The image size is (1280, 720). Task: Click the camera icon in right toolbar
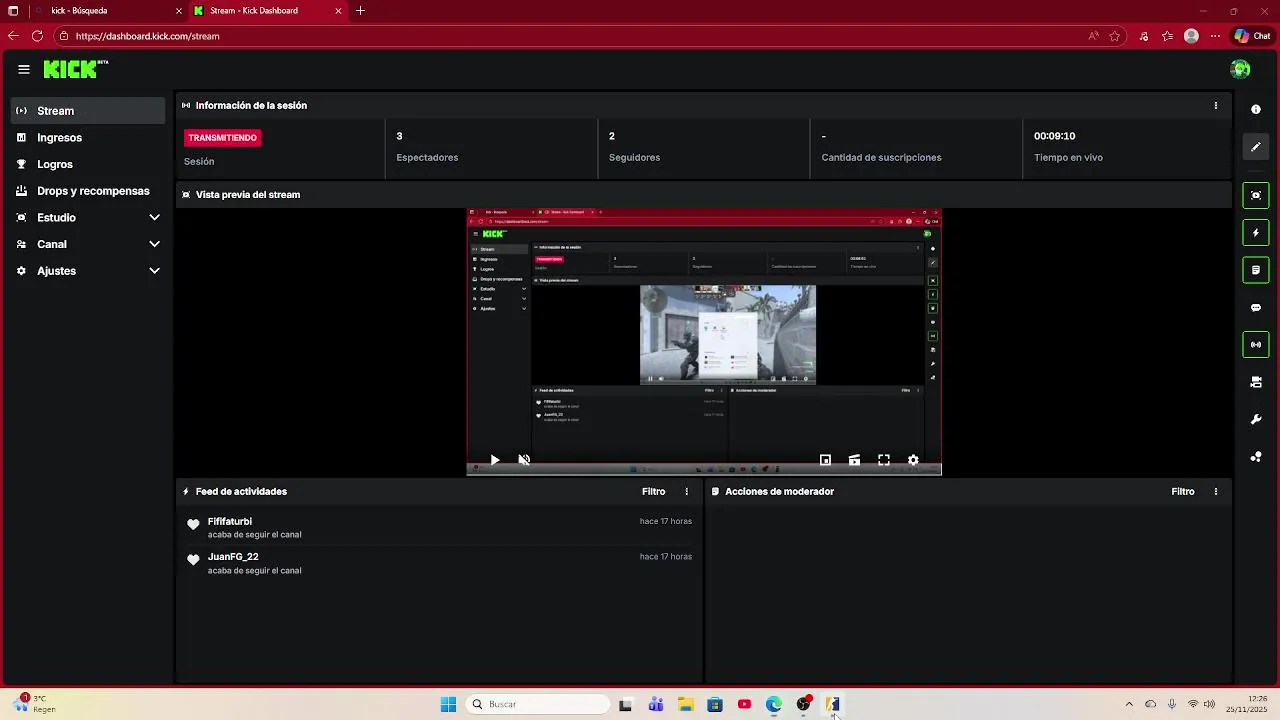click(1256, 382)
